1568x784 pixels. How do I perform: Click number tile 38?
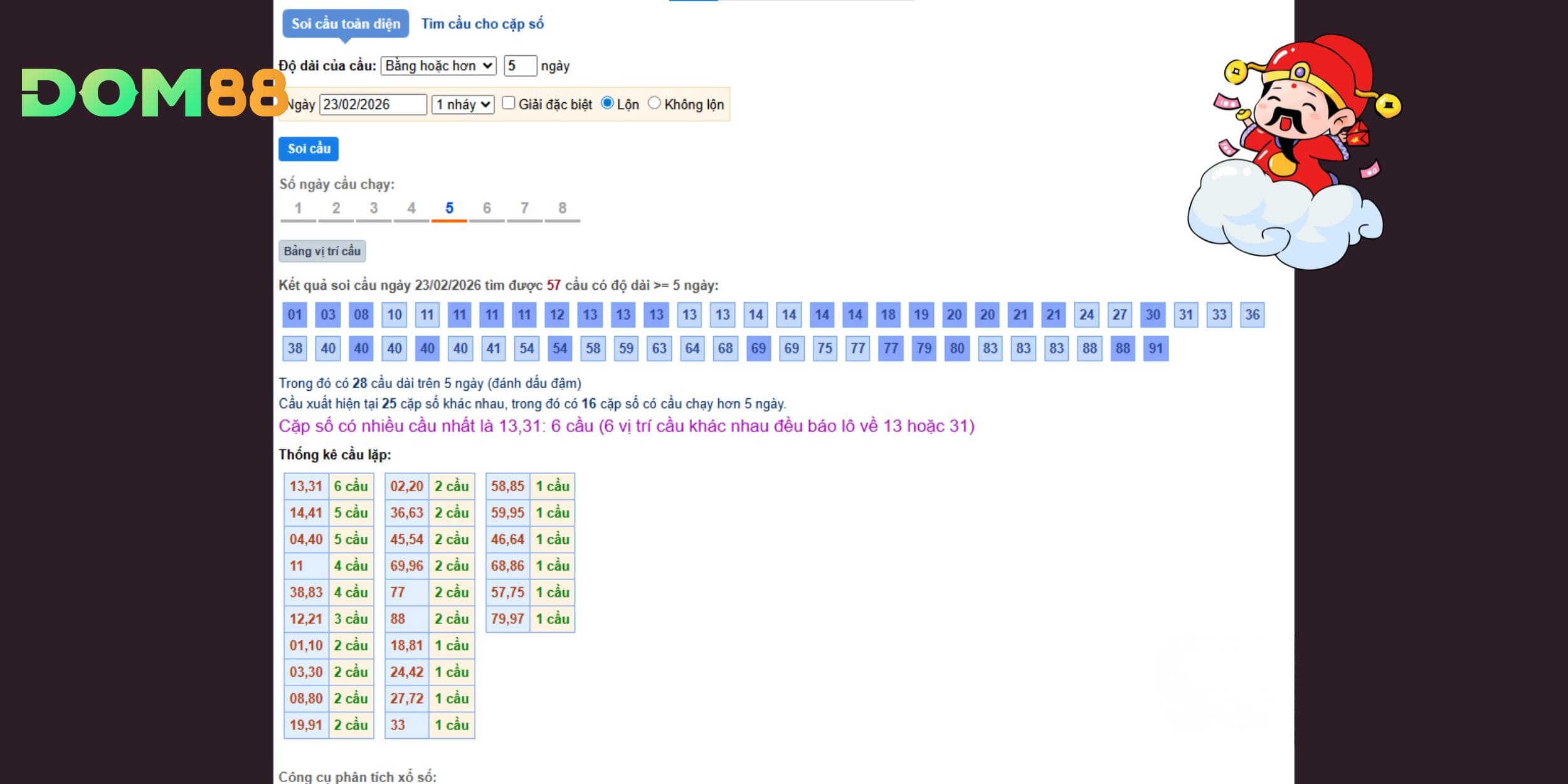295,349
